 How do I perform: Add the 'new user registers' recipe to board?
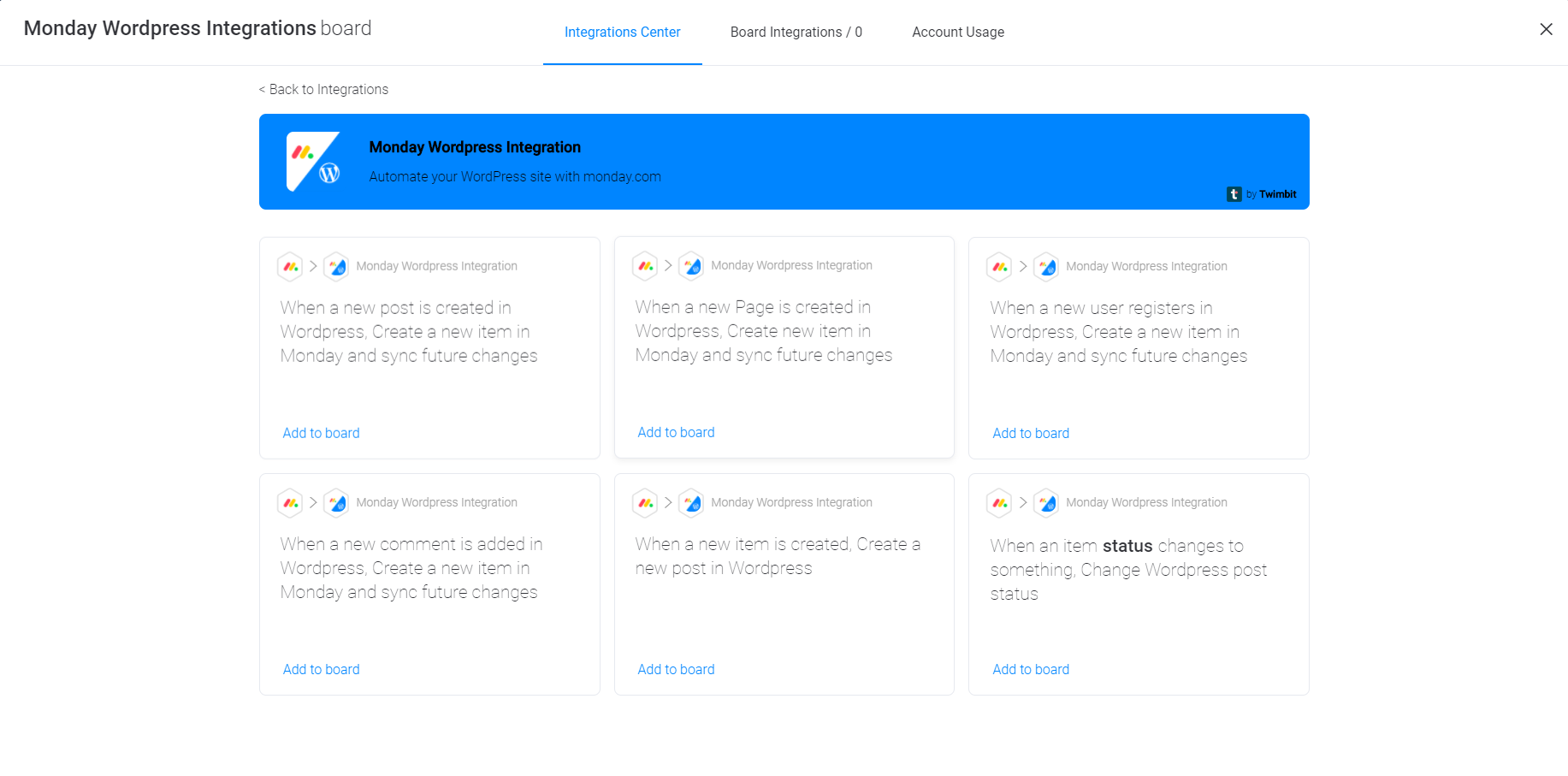point(1031,433)
